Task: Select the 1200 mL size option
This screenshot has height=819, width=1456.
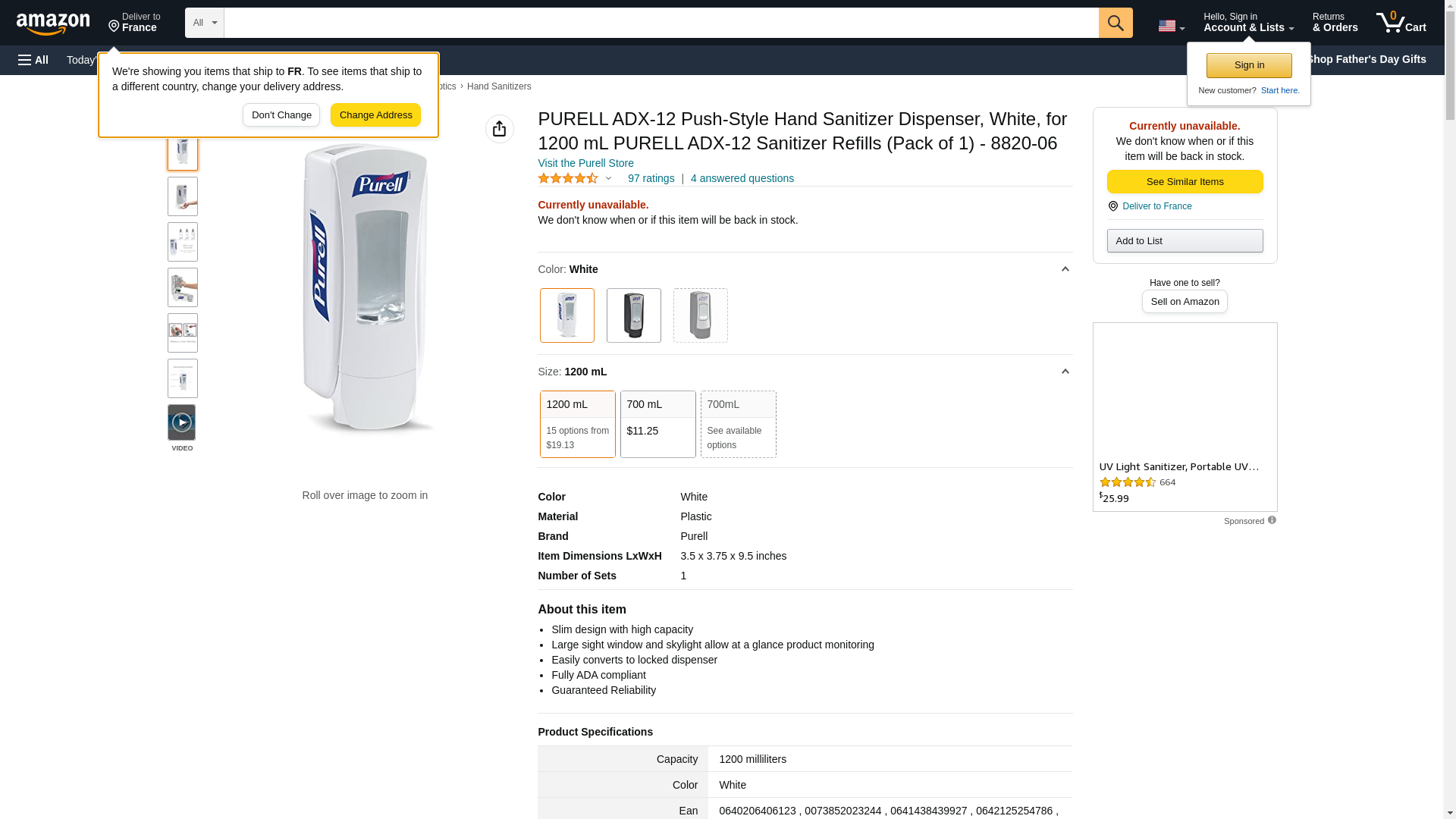Action: click(577, 424)
